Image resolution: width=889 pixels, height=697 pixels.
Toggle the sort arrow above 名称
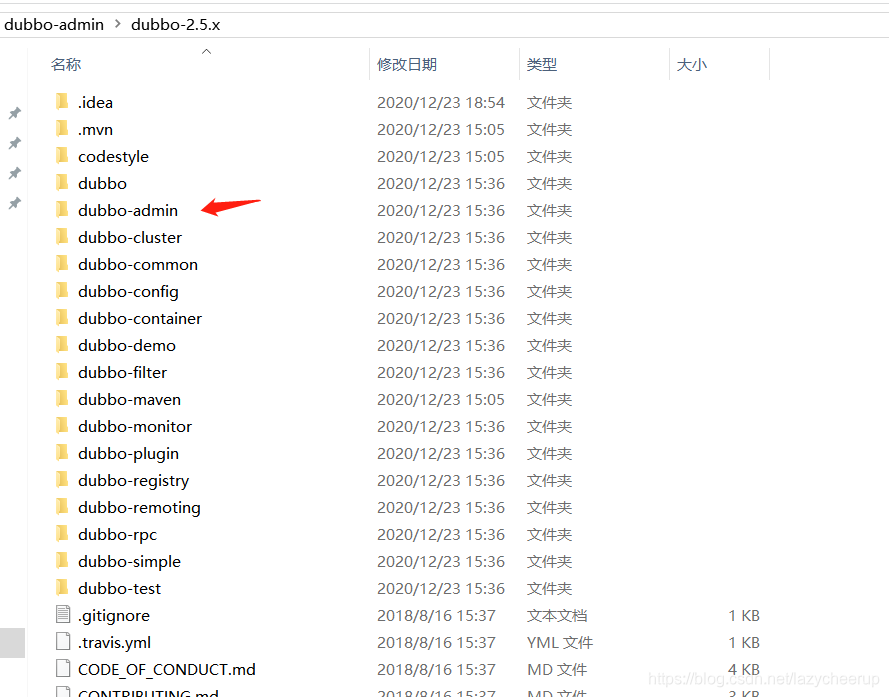pos(206,52)
